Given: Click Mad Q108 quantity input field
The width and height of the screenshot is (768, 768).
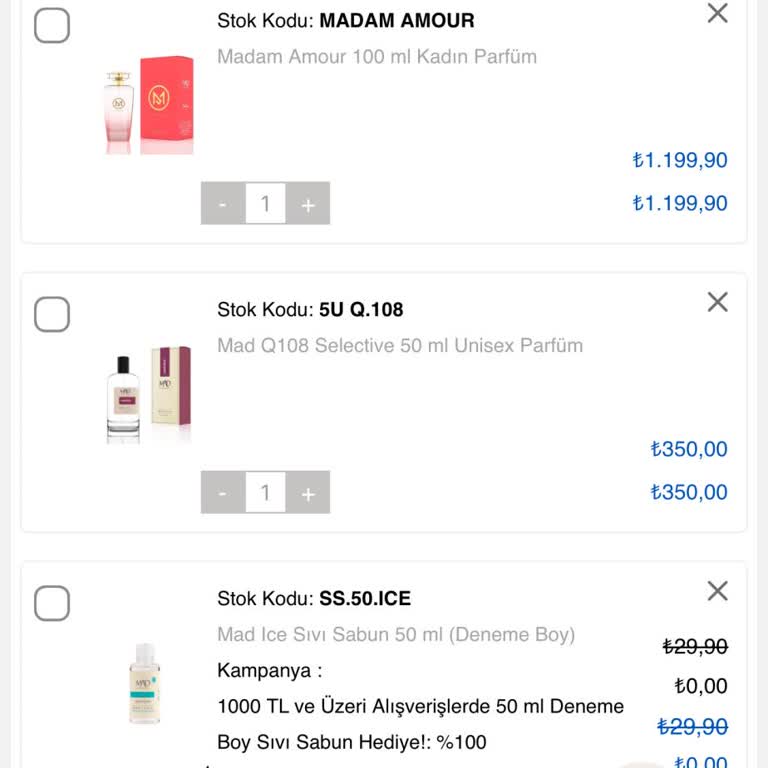Looking at the screenshot, I should [x=265, y=493].
